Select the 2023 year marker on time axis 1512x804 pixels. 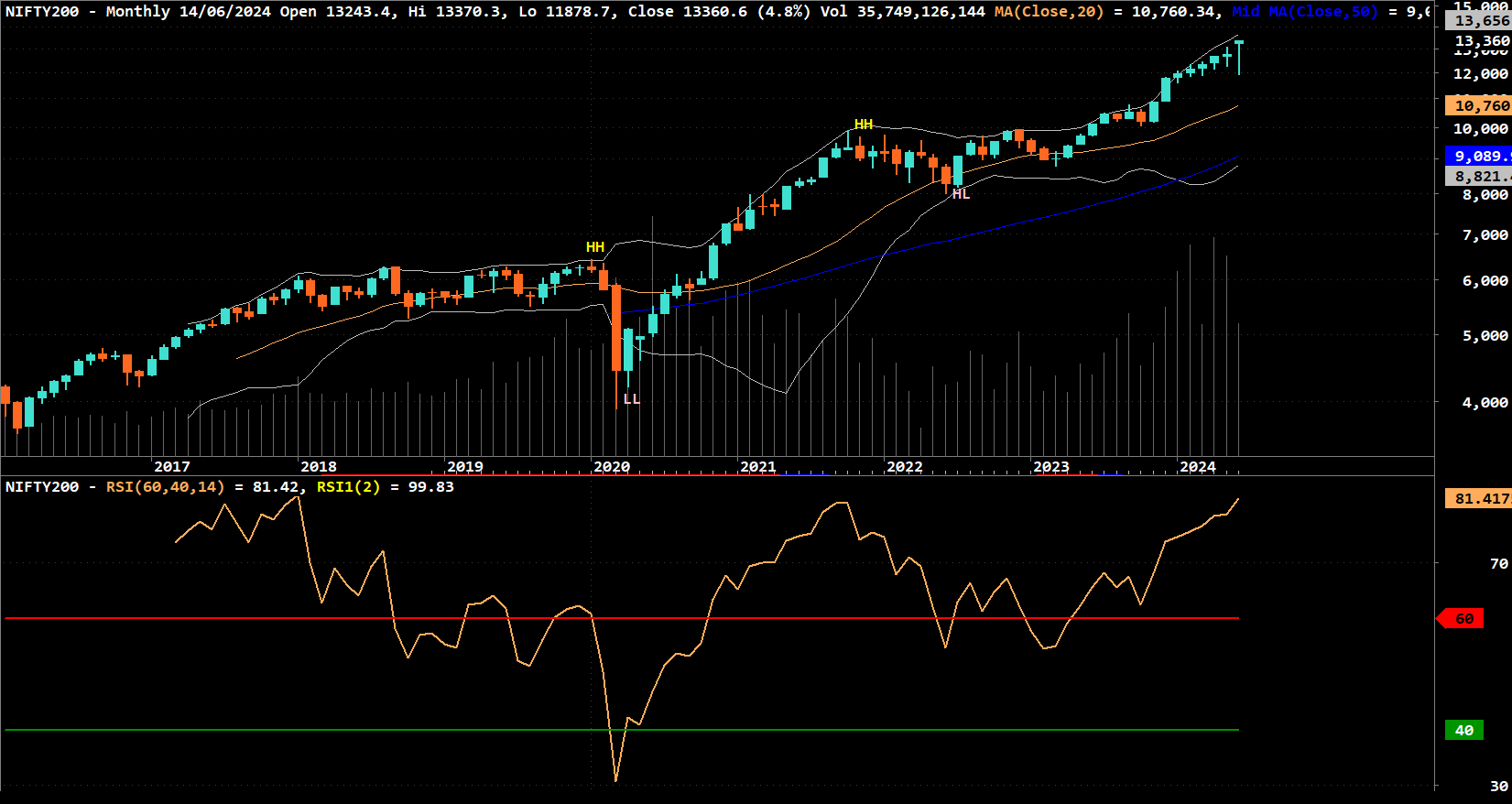tap(1050, 466)
